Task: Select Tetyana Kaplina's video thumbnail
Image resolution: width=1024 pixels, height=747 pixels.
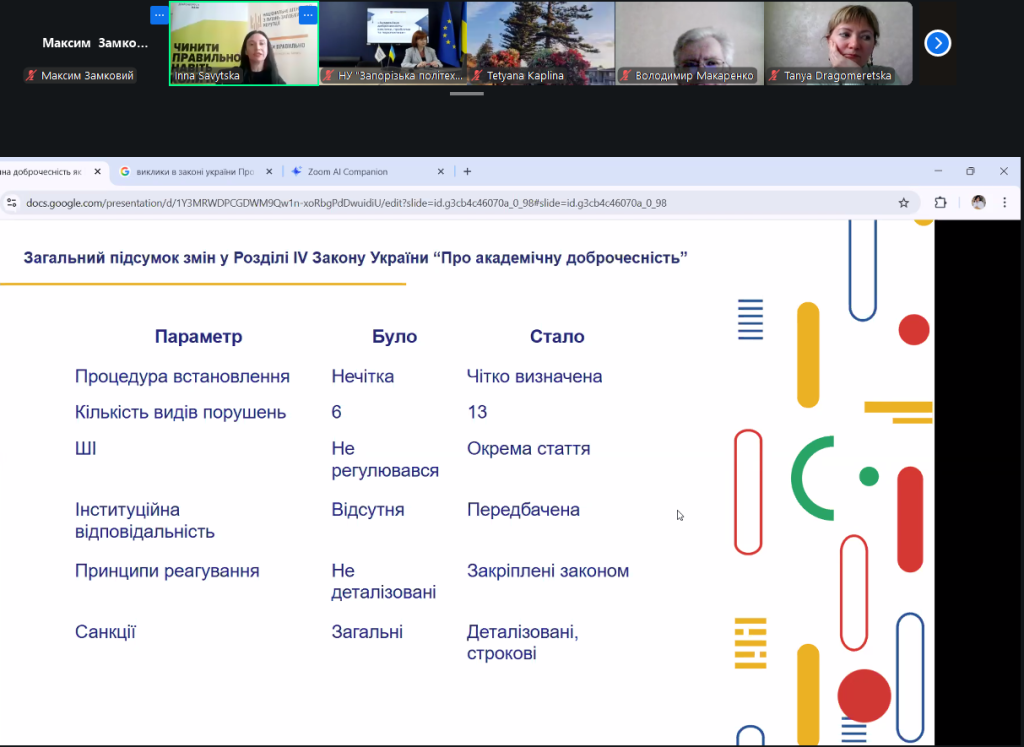Action: click(539, 43)
